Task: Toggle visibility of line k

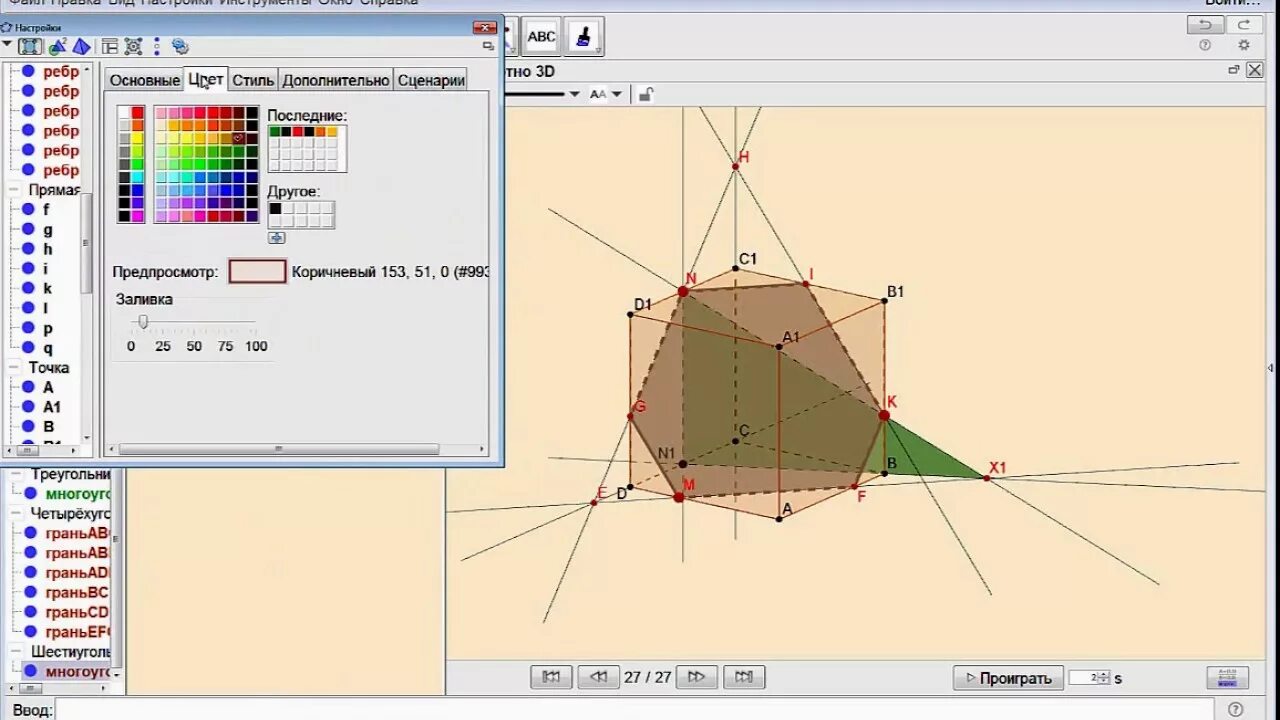Action: pos(28,288)
